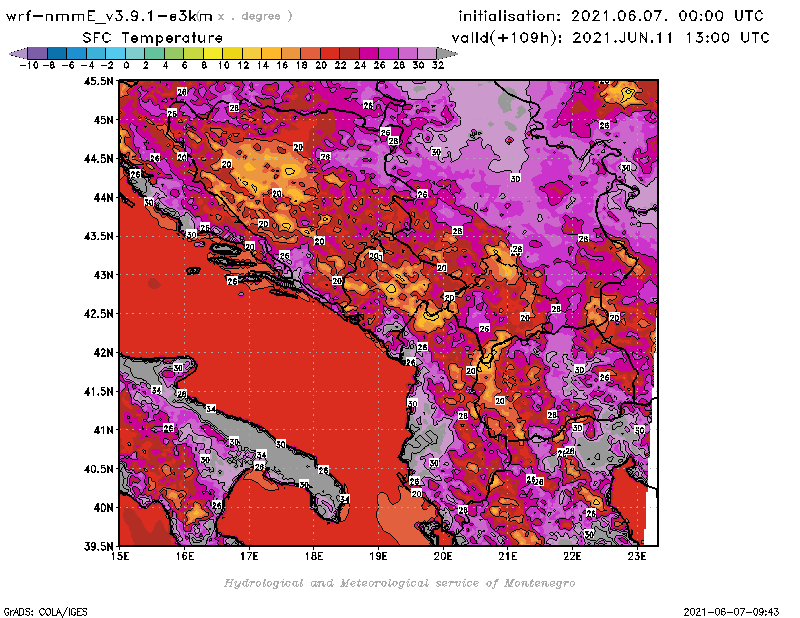Click the '42N' latitude axis label
This screenshot has width=800, height=618.
[x=103, y=353]
